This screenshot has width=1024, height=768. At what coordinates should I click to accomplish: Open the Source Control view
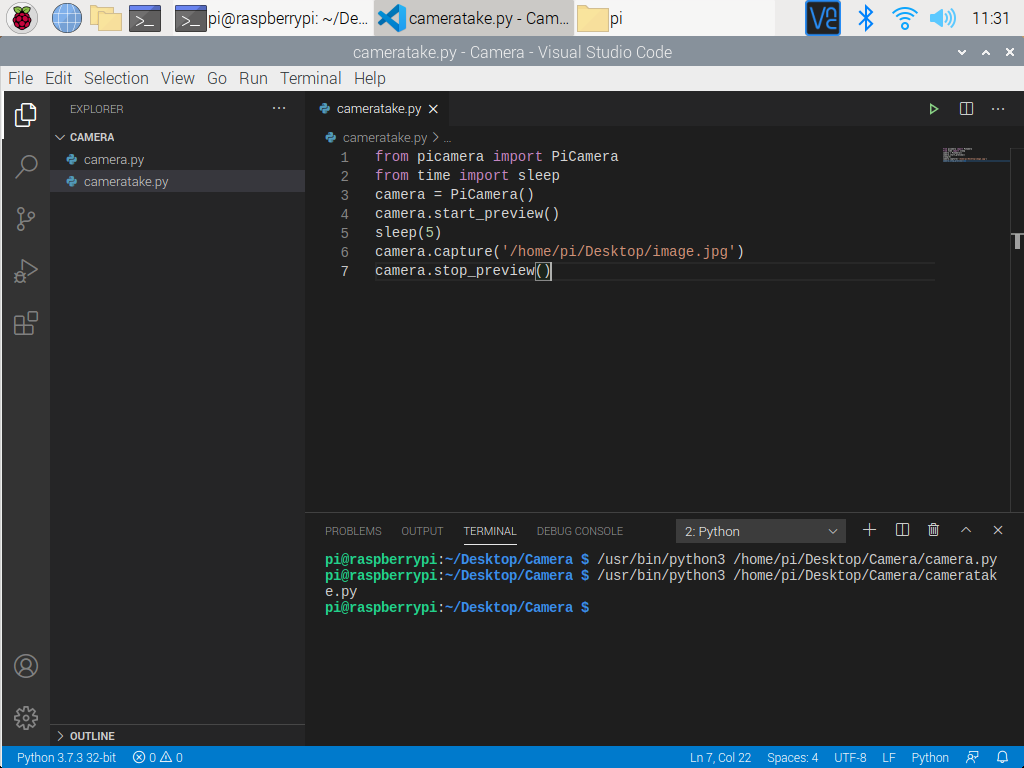coord(26,219)
